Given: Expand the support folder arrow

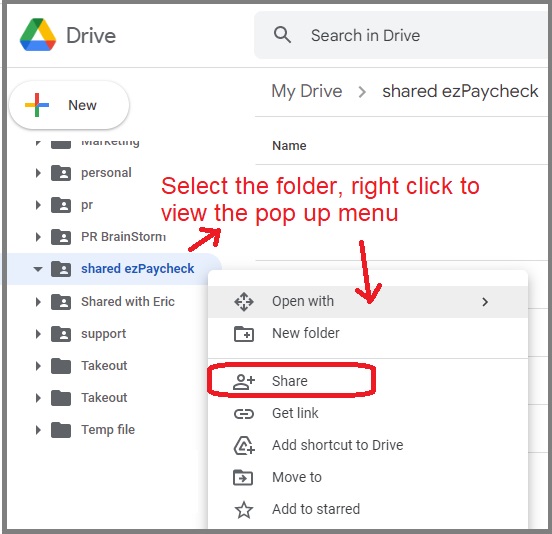Looking at the screenshot, I should pyautogui.click(x=38, y=334).
